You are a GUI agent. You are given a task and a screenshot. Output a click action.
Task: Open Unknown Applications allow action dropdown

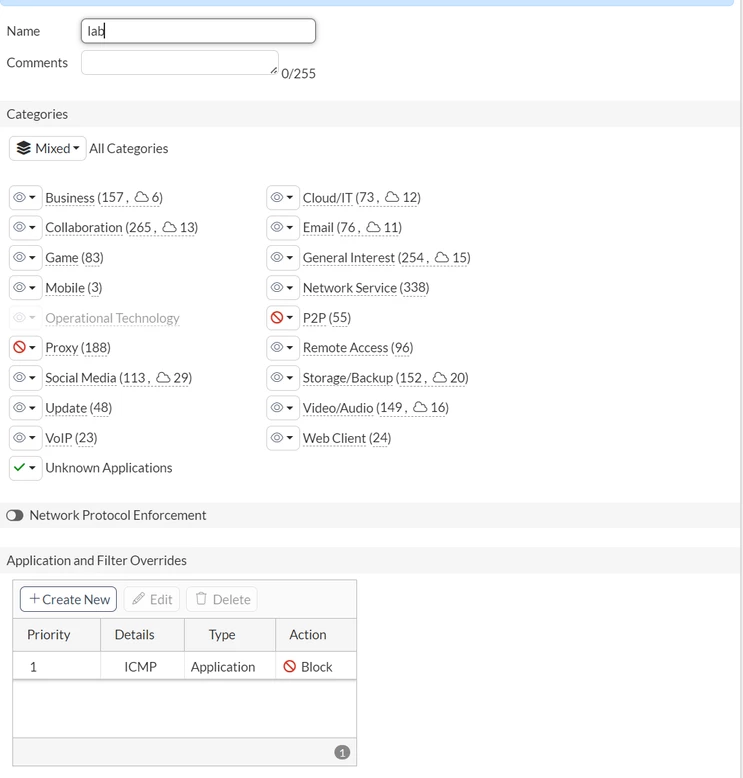tap(25, 467)
